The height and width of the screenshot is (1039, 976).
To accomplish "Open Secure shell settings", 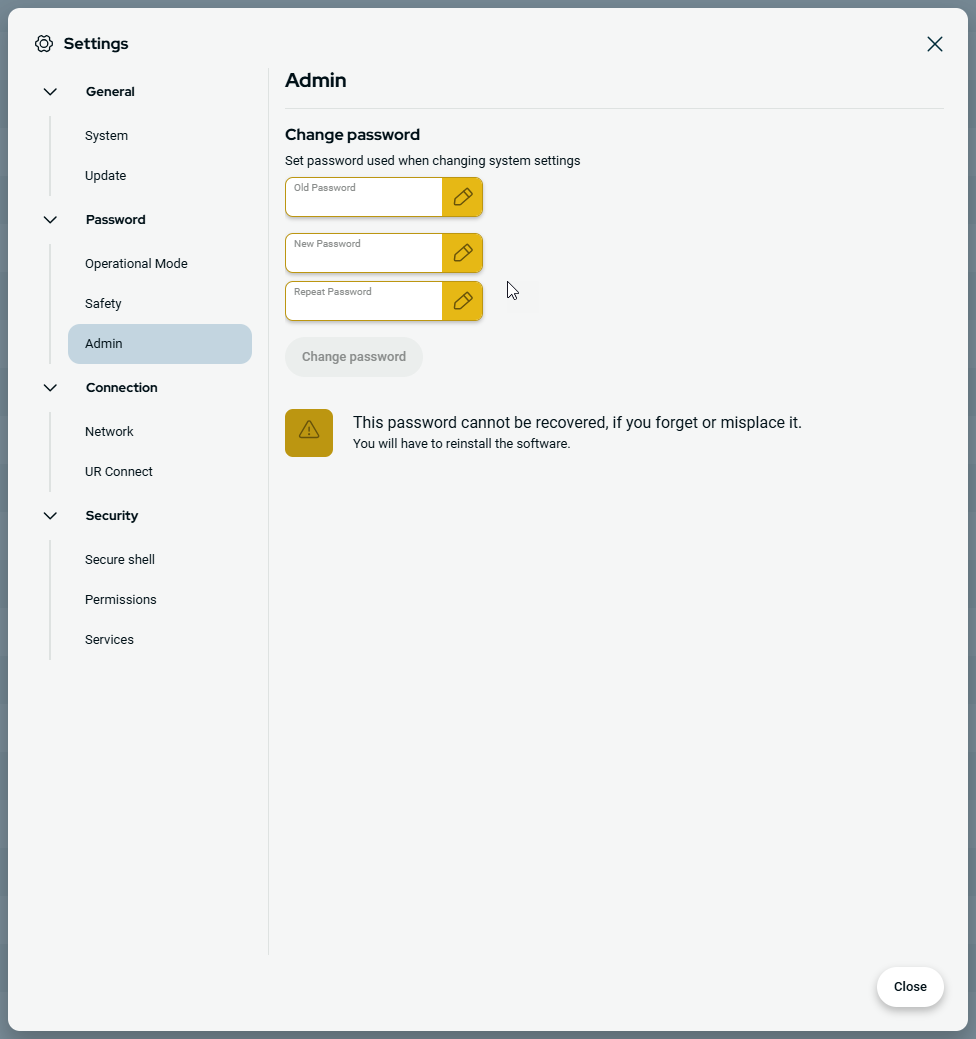I will 120,560.
